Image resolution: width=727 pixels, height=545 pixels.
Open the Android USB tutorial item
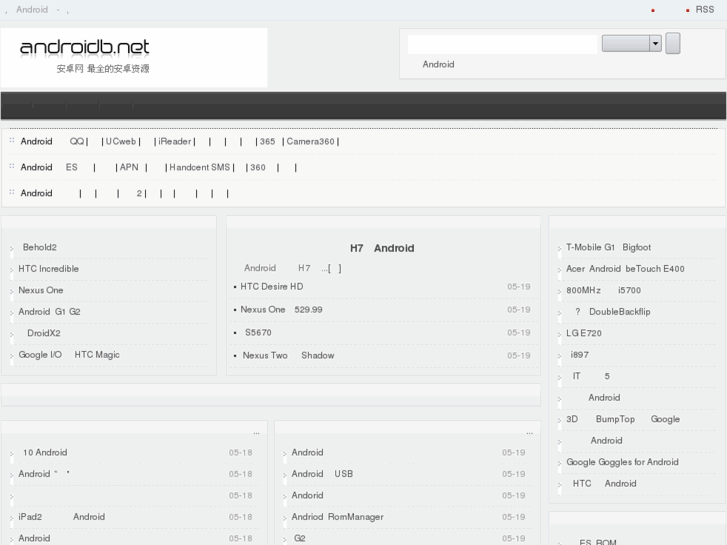[x=322, y=474]
